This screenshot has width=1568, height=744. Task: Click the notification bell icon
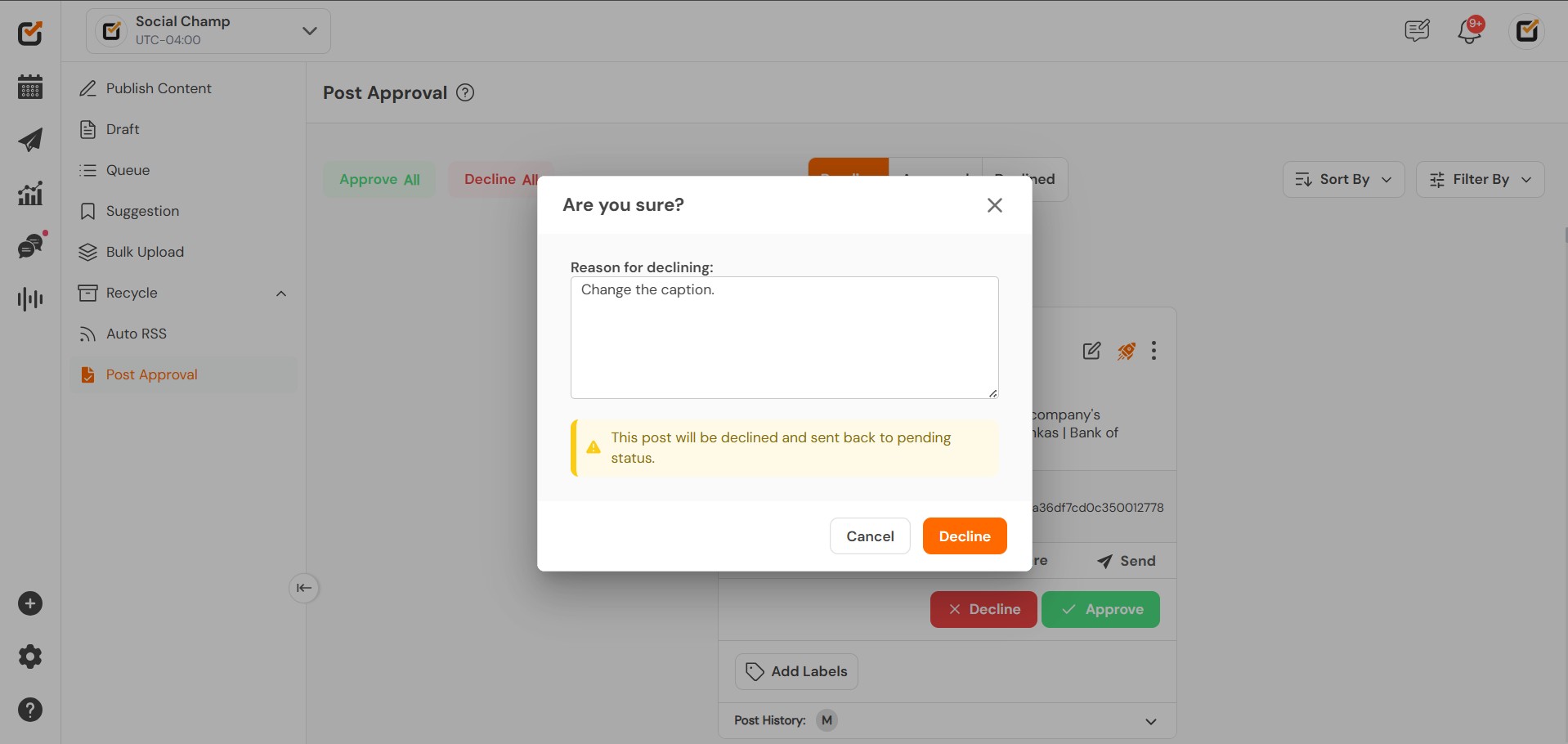(x=1469, y=31)
